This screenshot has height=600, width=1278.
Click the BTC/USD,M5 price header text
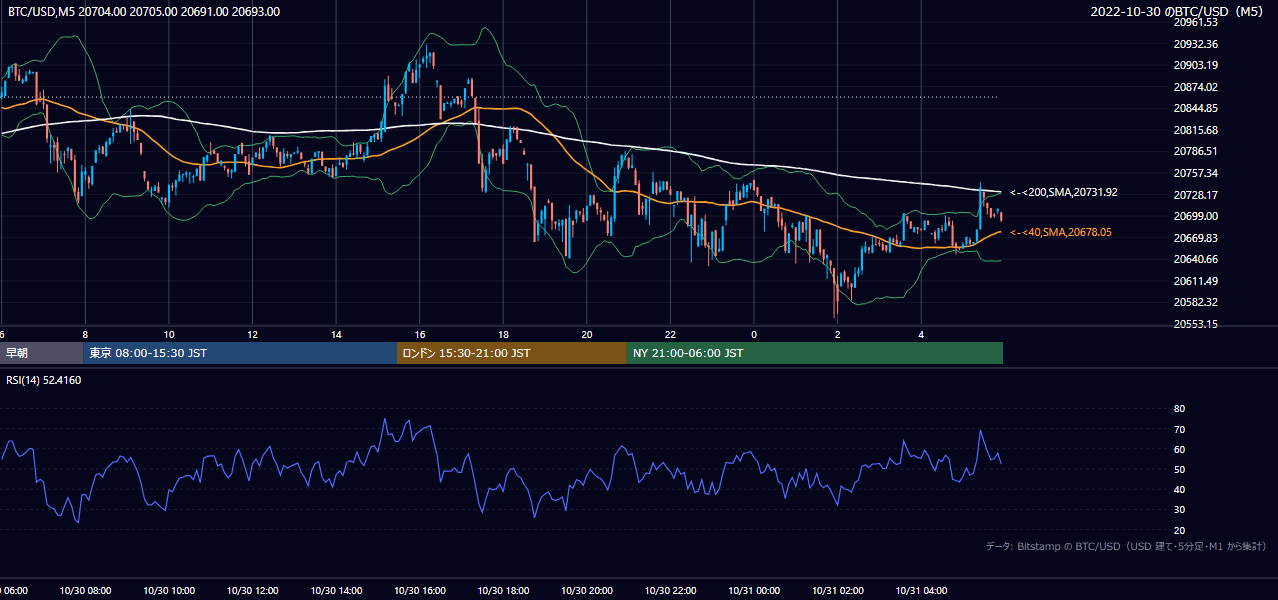(x=144, y=12)
